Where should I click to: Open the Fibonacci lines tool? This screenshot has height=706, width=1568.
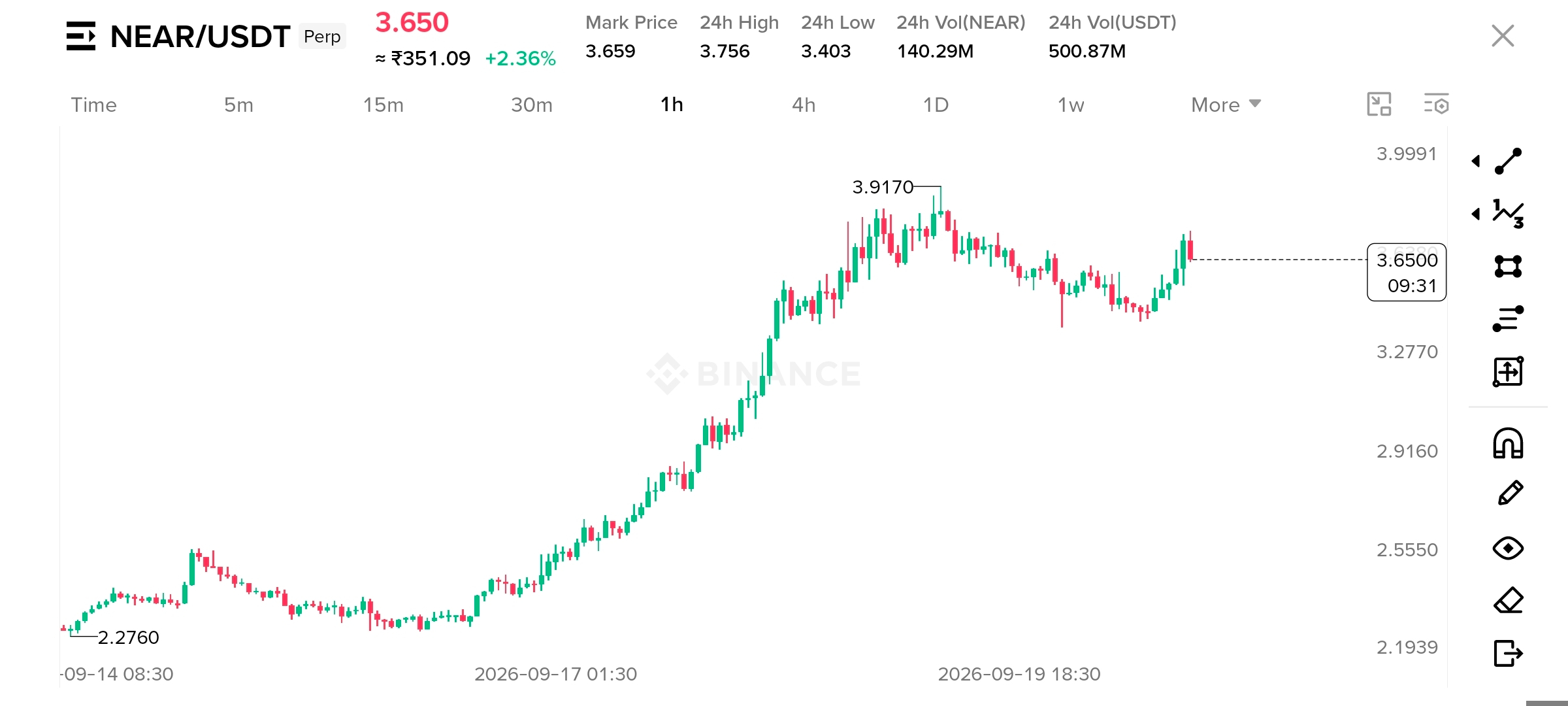[1508, 319]
